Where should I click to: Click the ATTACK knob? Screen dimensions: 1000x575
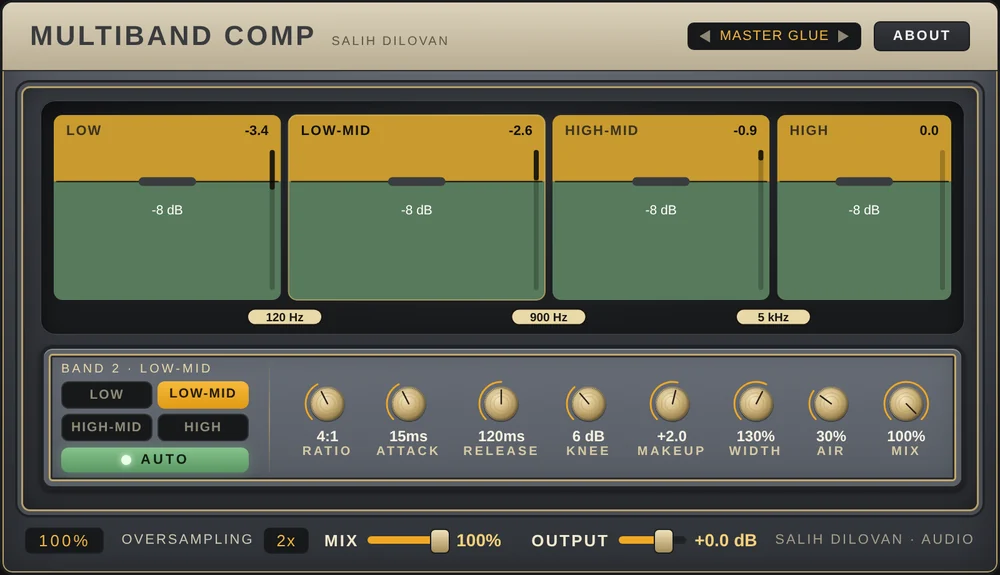408,404
